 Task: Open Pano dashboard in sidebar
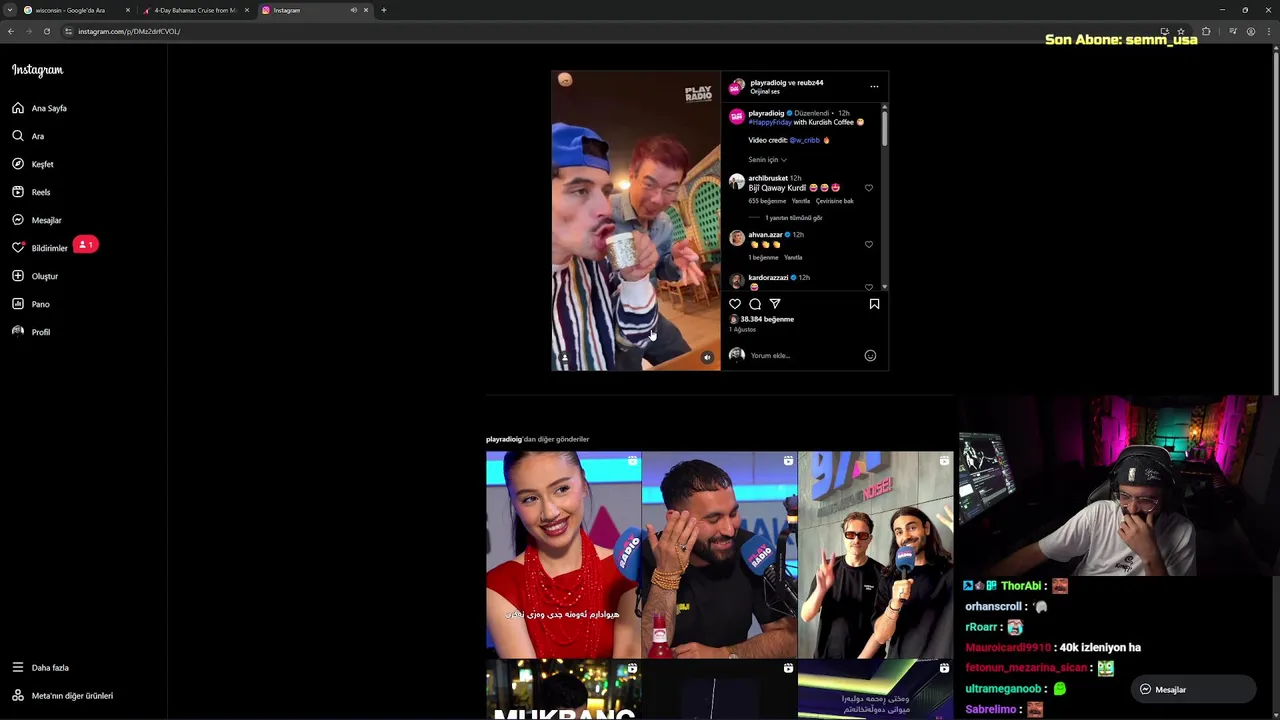[32, 304]
